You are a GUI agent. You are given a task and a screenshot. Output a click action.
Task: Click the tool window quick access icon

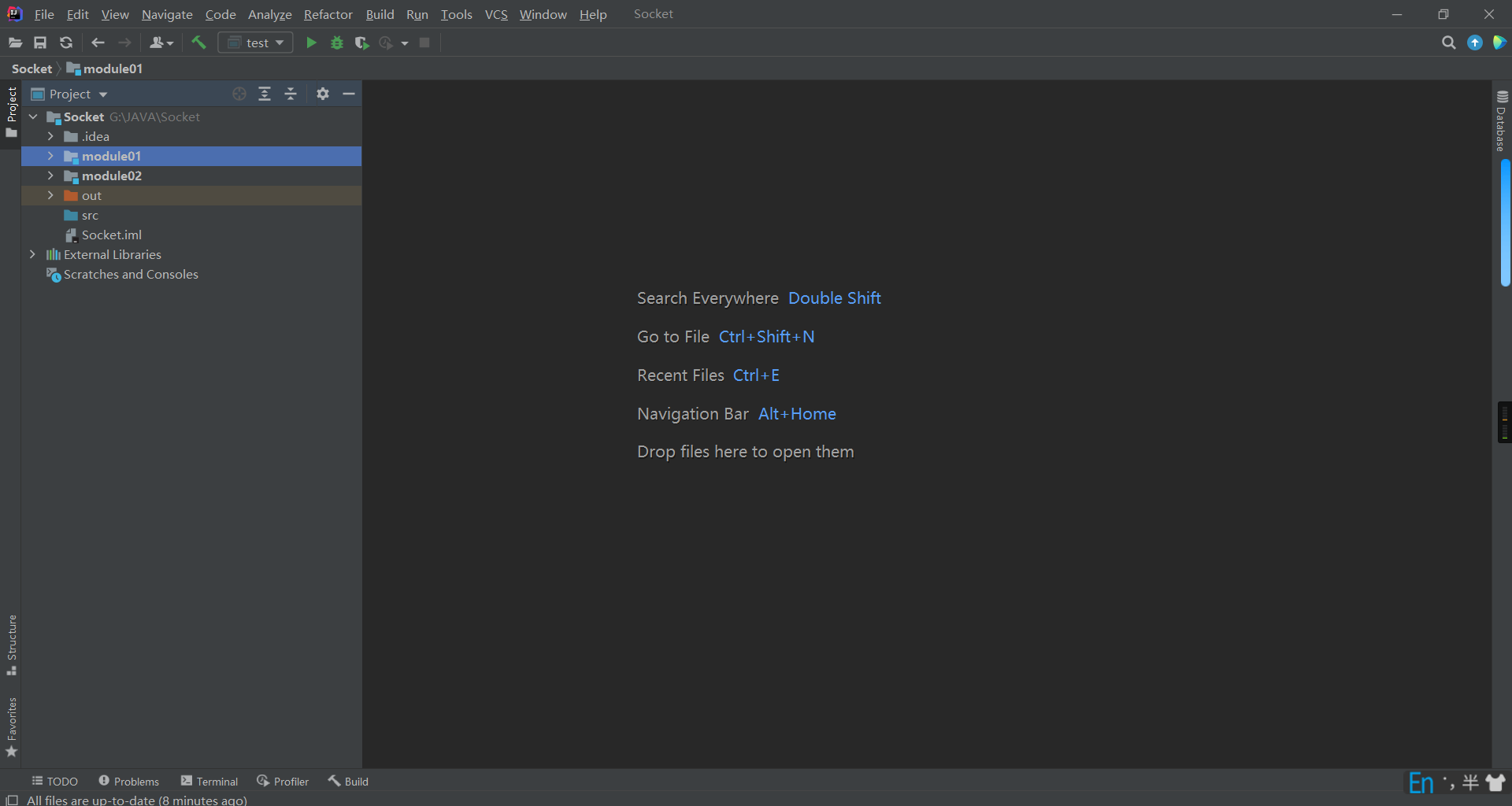(x=12, y=800)
